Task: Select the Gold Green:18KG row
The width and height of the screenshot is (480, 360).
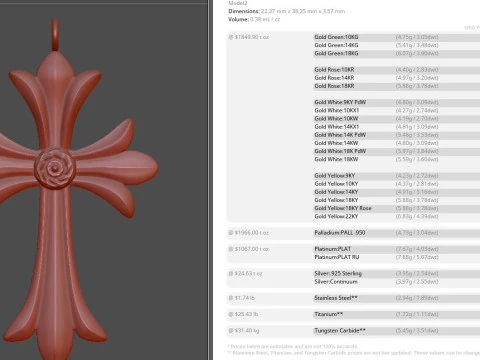Action: (x=397, y=53)
